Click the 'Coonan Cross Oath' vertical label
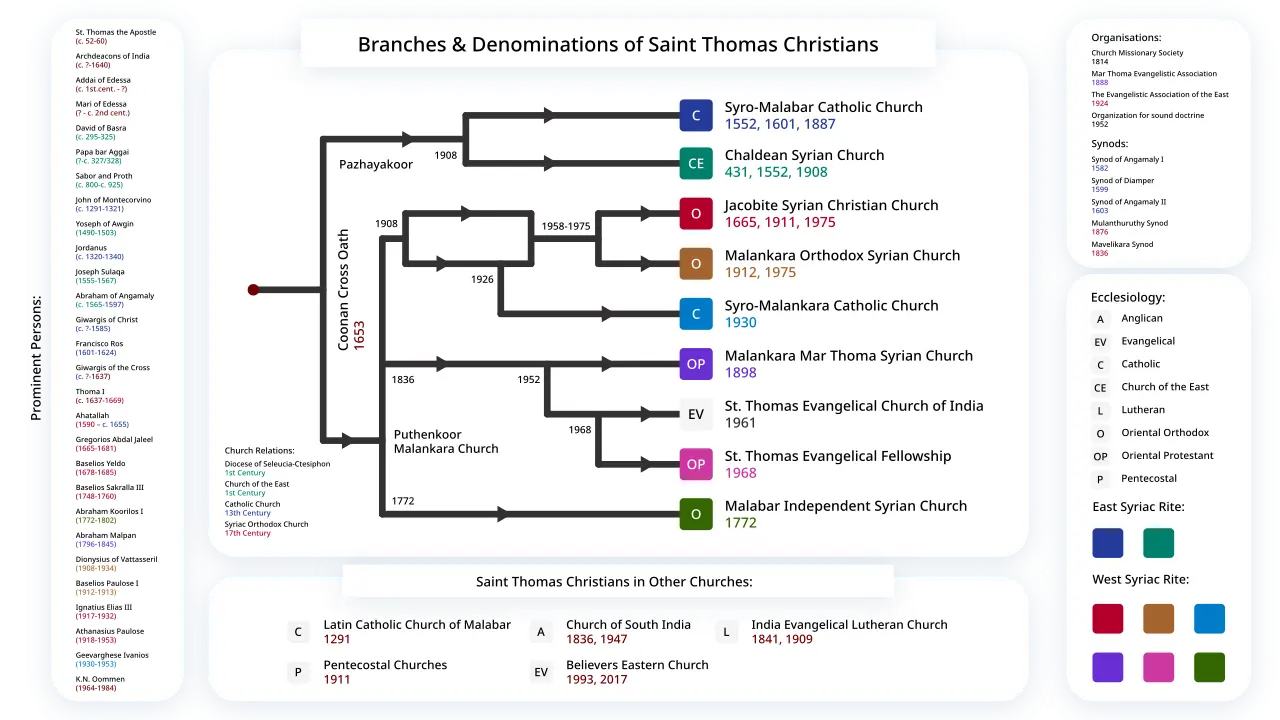The width and height of the screenshot is (1280, 720). click(344, 288)
